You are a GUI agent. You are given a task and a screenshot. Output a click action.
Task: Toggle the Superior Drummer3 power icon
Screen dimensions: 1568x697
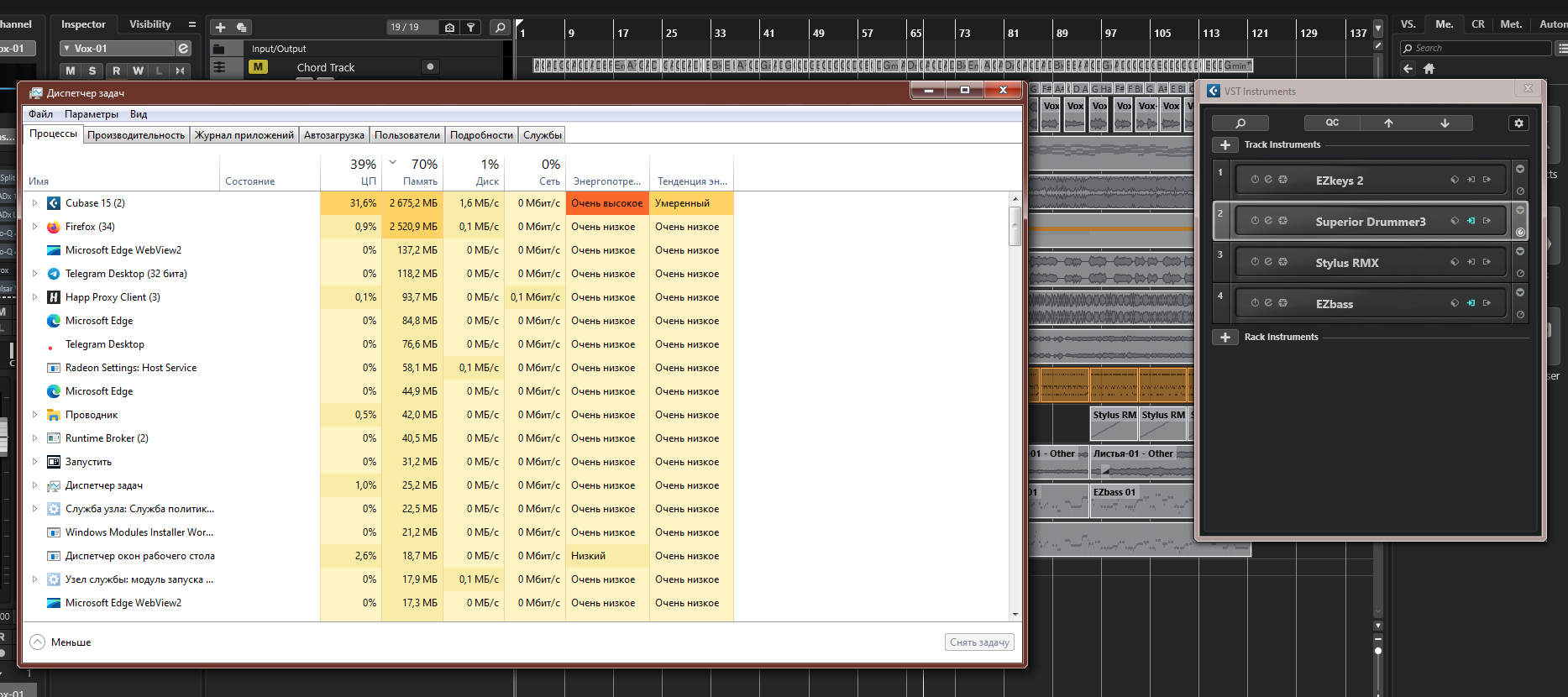(1255, 221)
